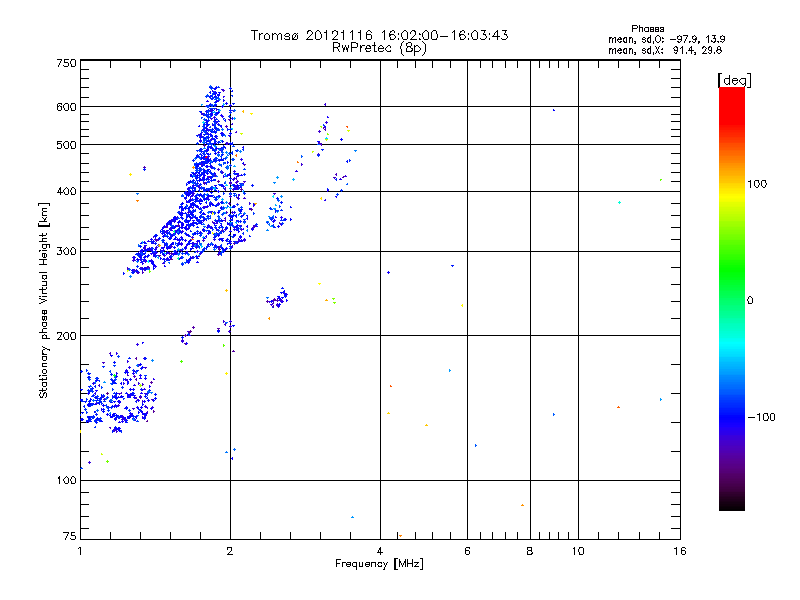The width and height of the screenshot is (800, 600).
Task: Click y-axis tick label '400'
Action: point(66,191)
